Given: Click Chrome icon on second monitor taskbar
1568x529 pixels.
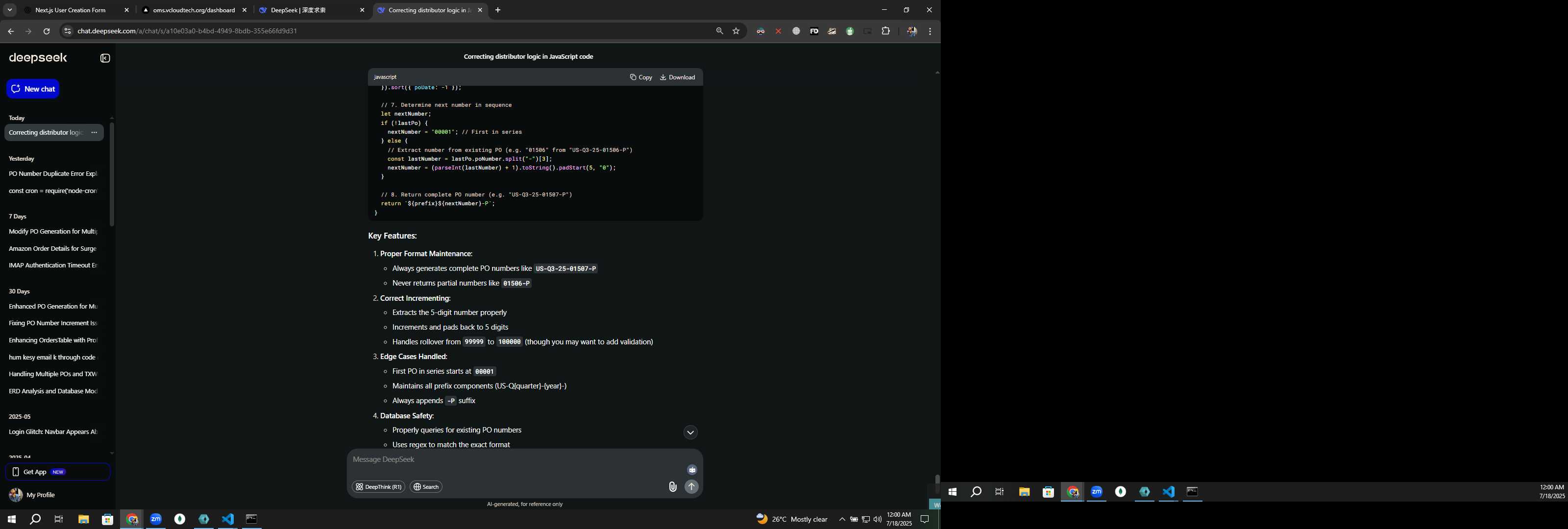Looking at the screenshot, I should coord(1073,492).
